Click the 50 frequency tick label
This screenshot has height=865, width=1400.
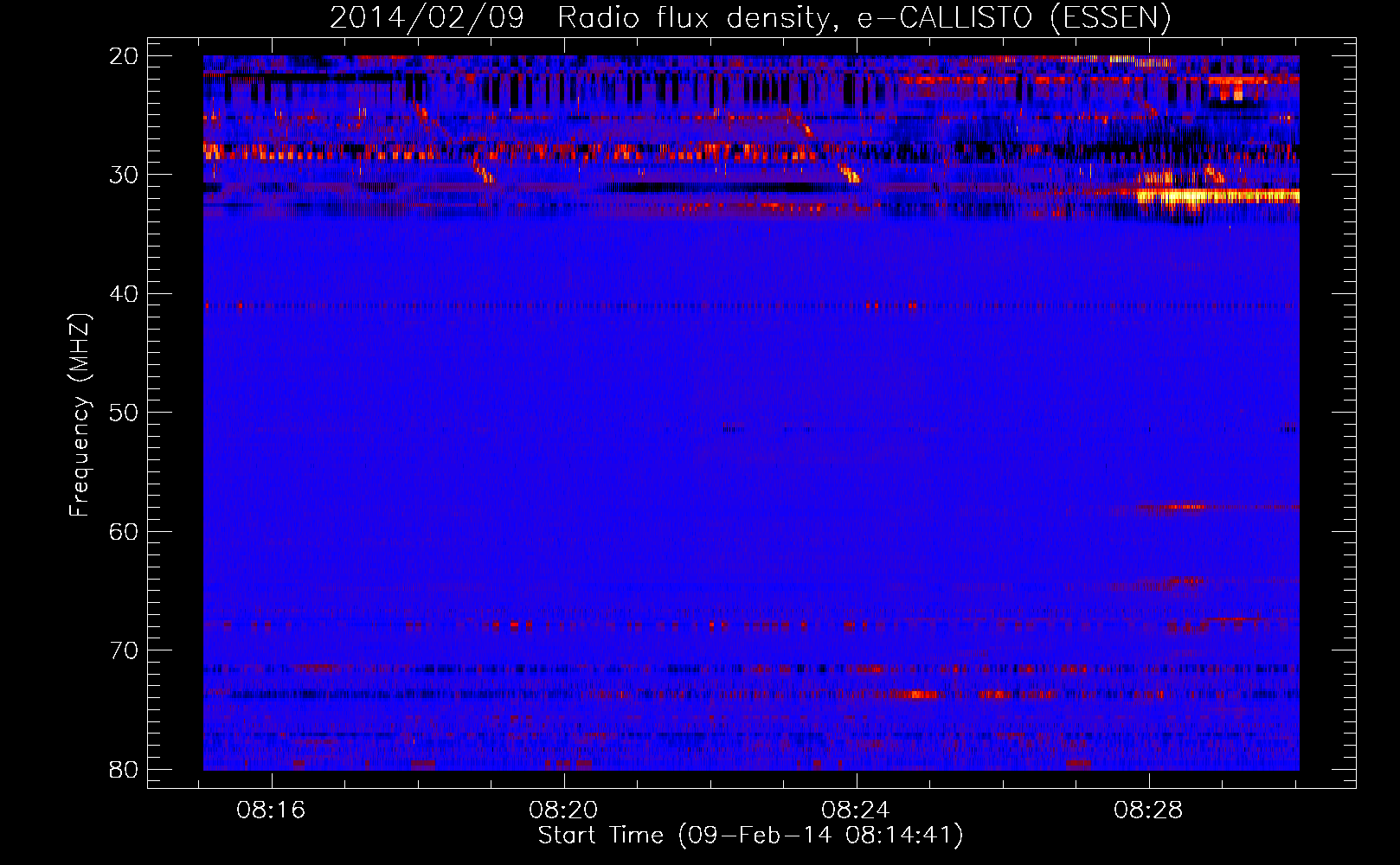(x=124, y=413)
